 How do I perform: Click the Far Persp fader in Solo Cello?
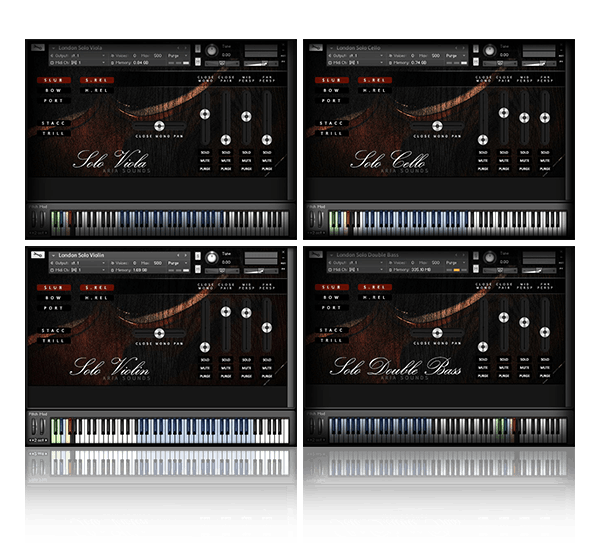[545, 118]
